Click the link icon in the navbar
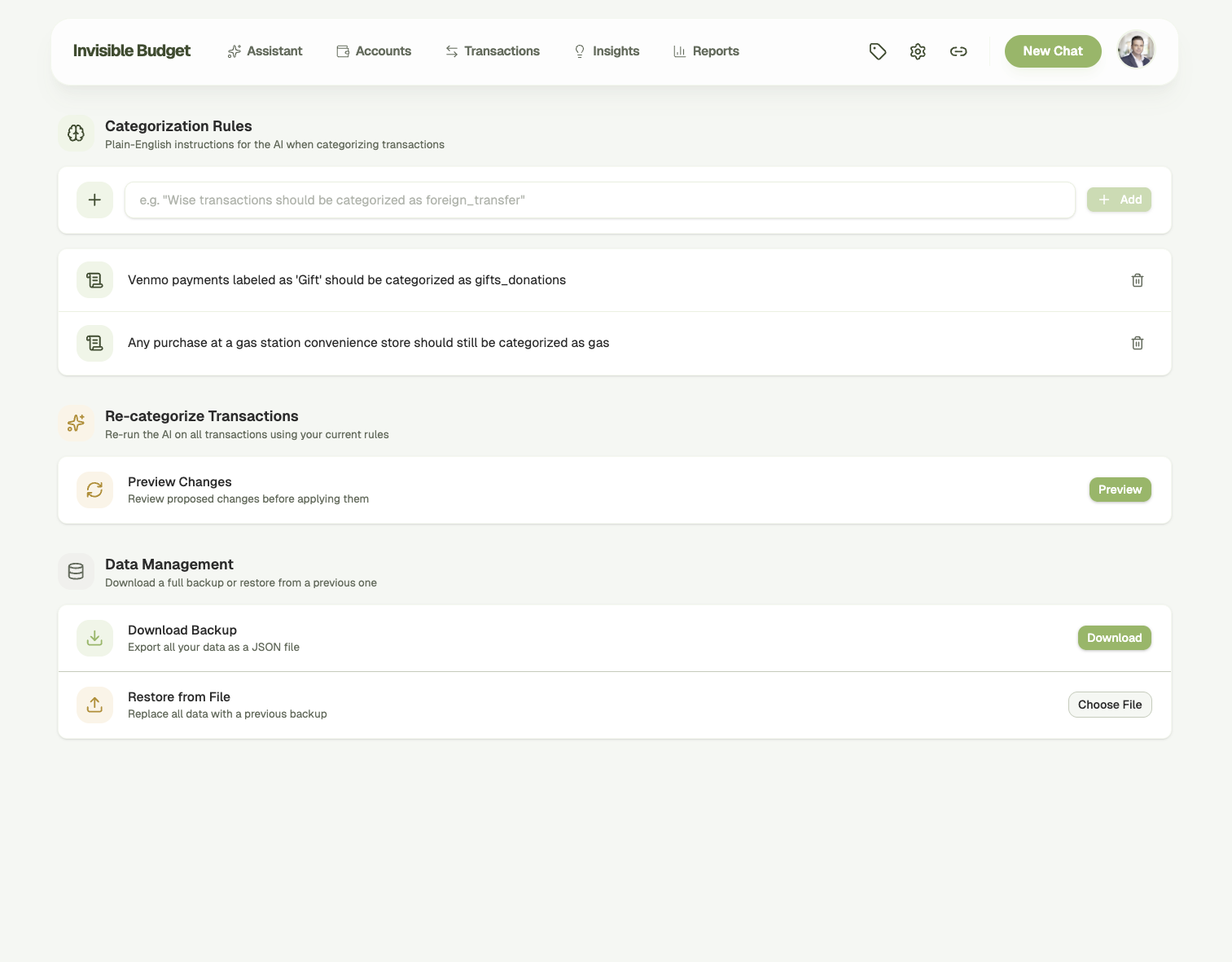The height and width of the screenshot is (962, 1232). [x=958, y=51]
